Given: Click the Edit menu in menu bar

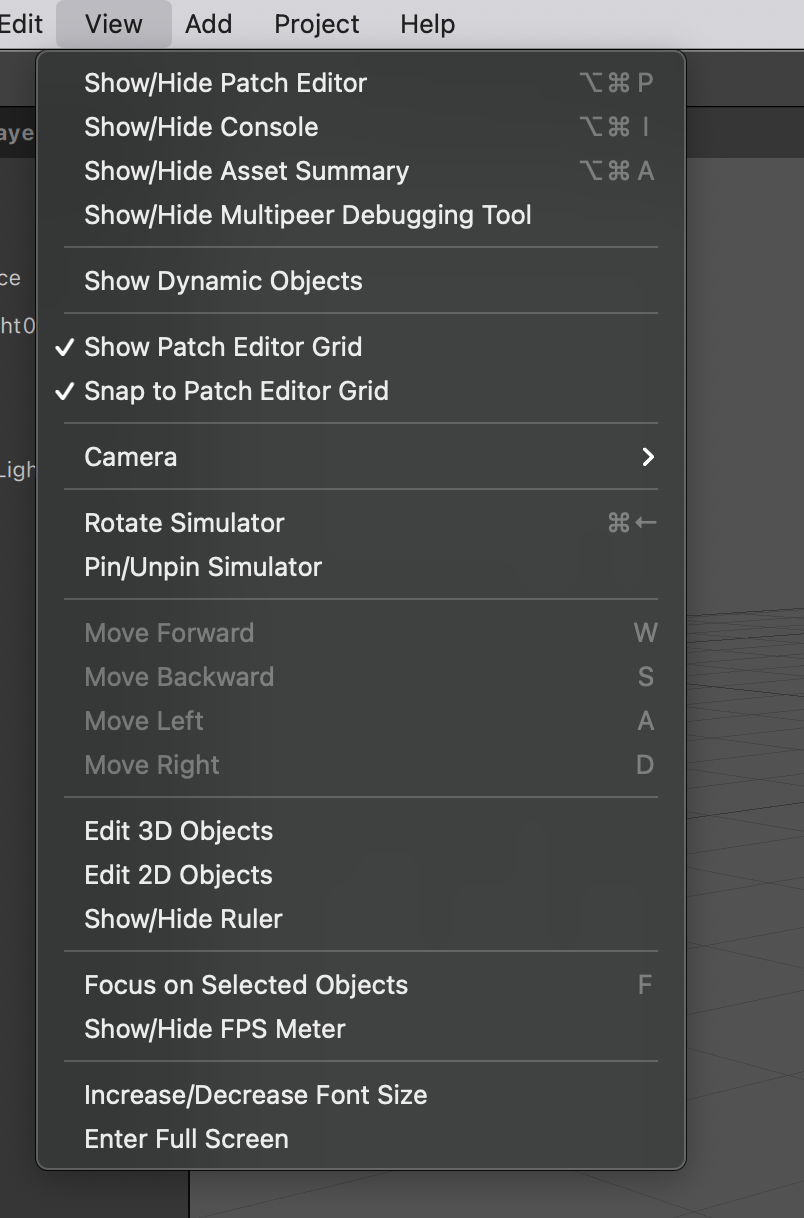Looking at the screenshot, I should 21,24.
